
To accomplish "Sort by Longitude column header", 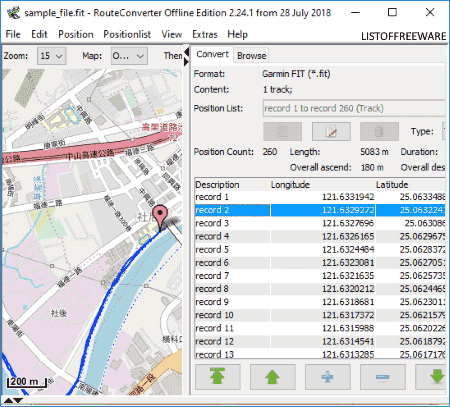I will (322, 184).
